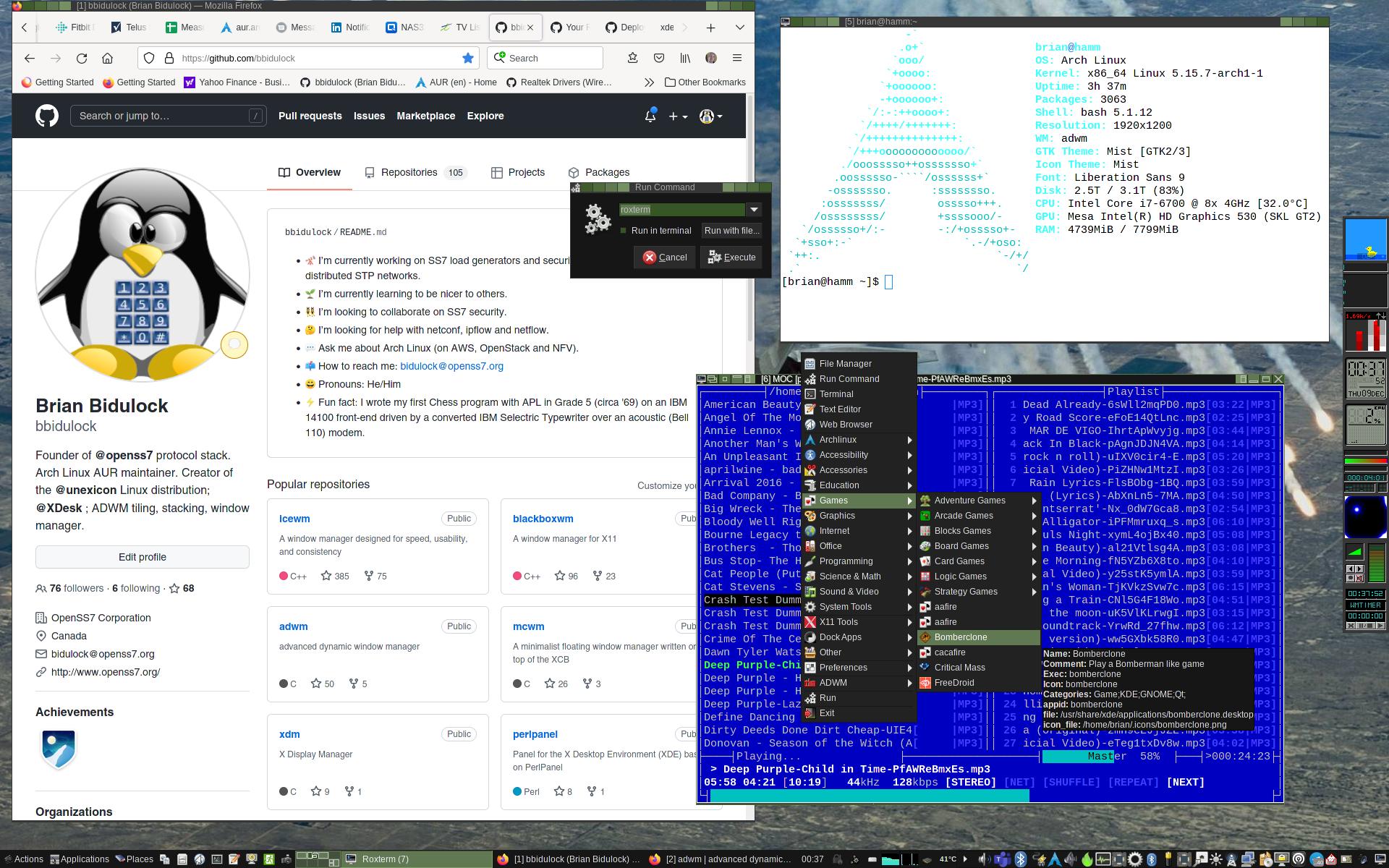Viewport: 1389px width, 868px height.
Task: Open the Pocket save icon
Action: pyautogui.click(x=658, y=58)
